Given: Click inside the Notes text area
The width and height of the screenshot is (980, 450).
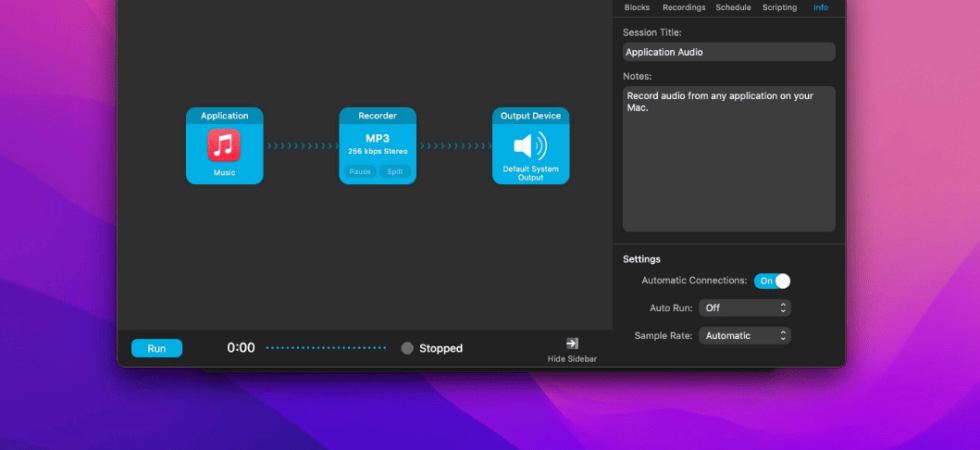Looking at the screenshot, I should pyautogui.click(x=729, y=159).
